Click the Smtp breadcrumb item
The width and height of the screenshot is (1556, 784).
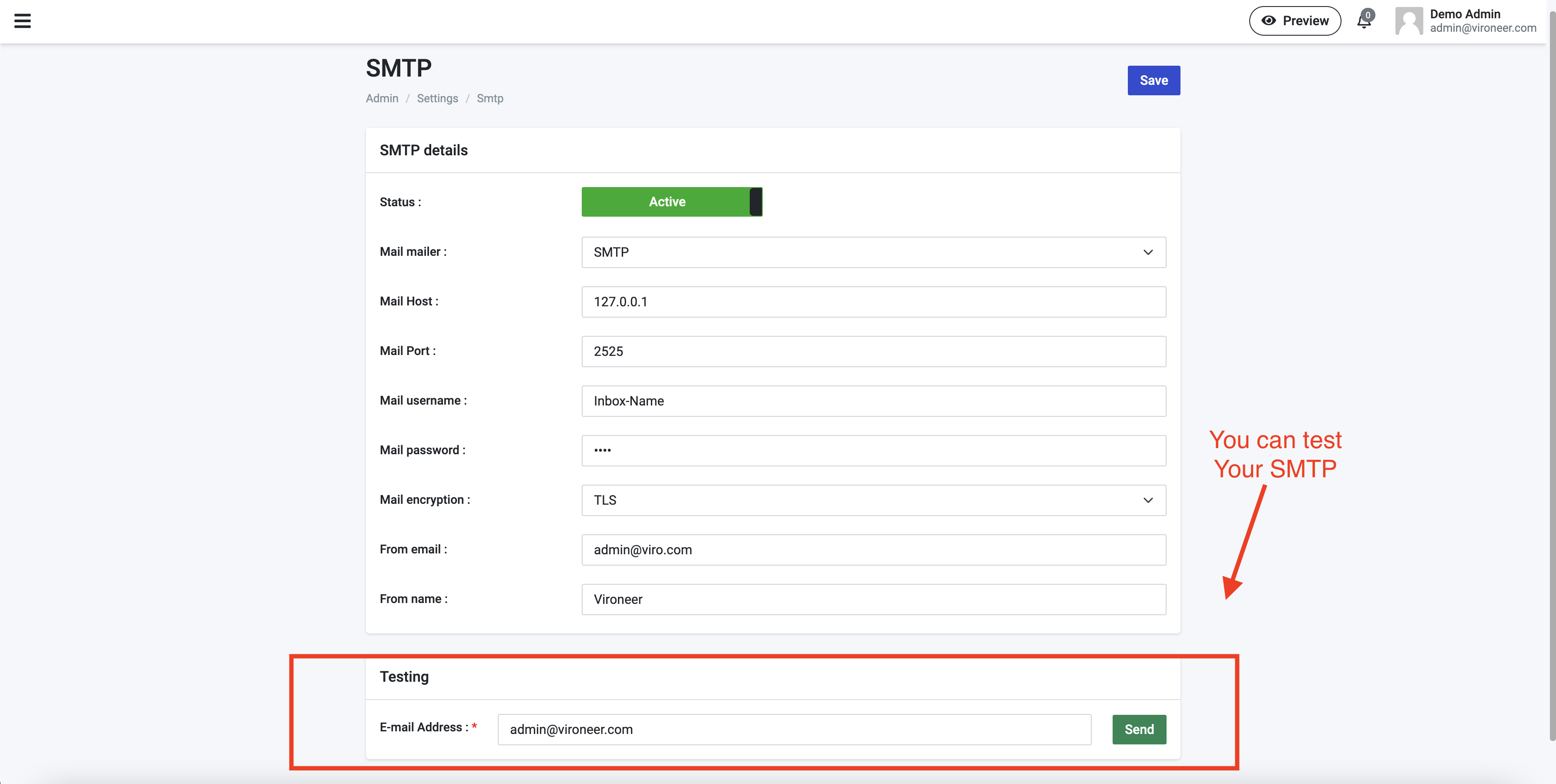[x=489, y=98]
